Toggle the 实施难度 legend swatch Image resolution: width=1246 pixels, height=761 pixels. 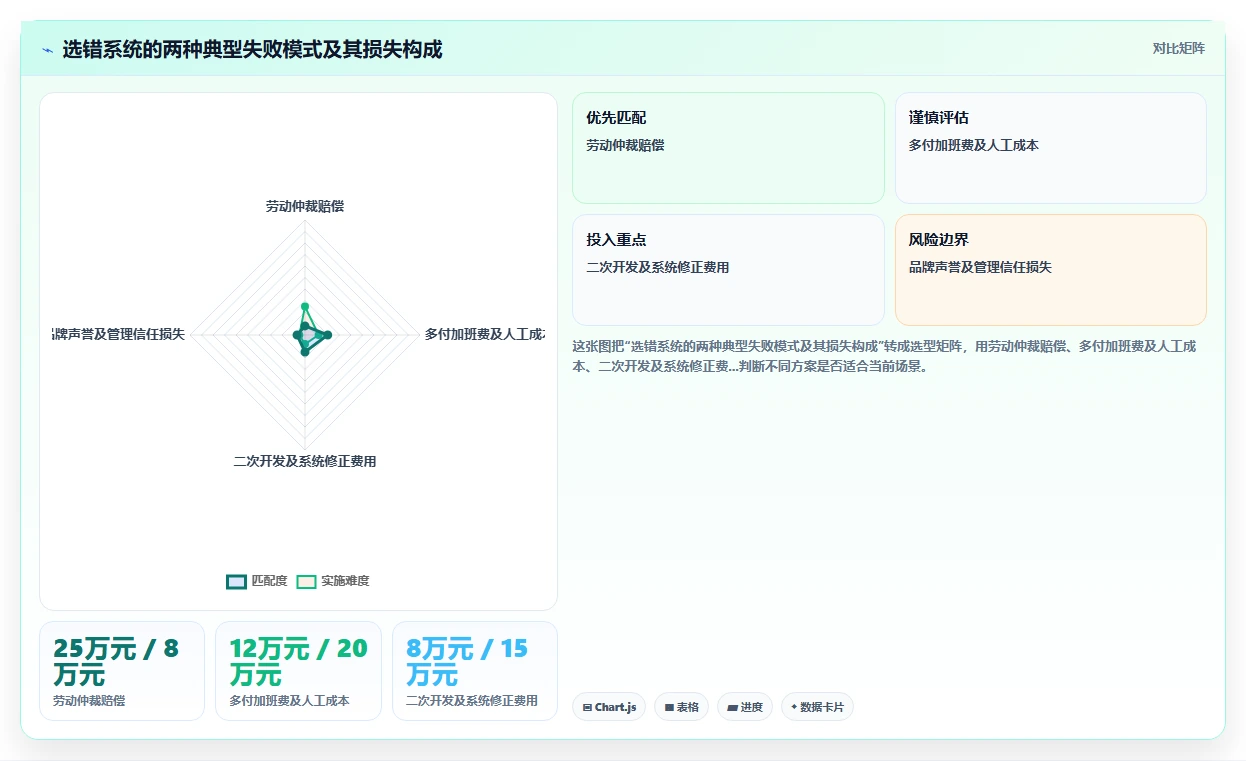click(x=307, y=582)
